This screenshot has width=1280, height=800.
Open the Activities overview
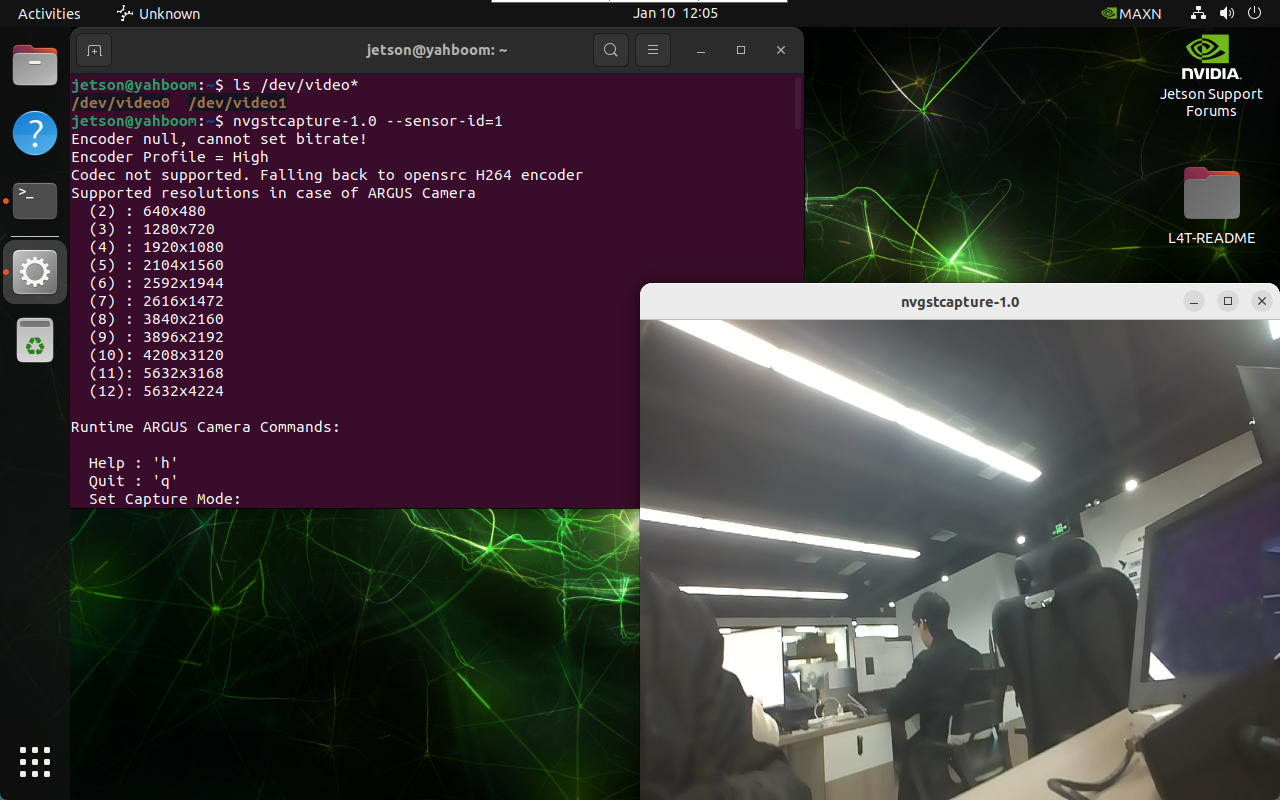pos(49,14)
